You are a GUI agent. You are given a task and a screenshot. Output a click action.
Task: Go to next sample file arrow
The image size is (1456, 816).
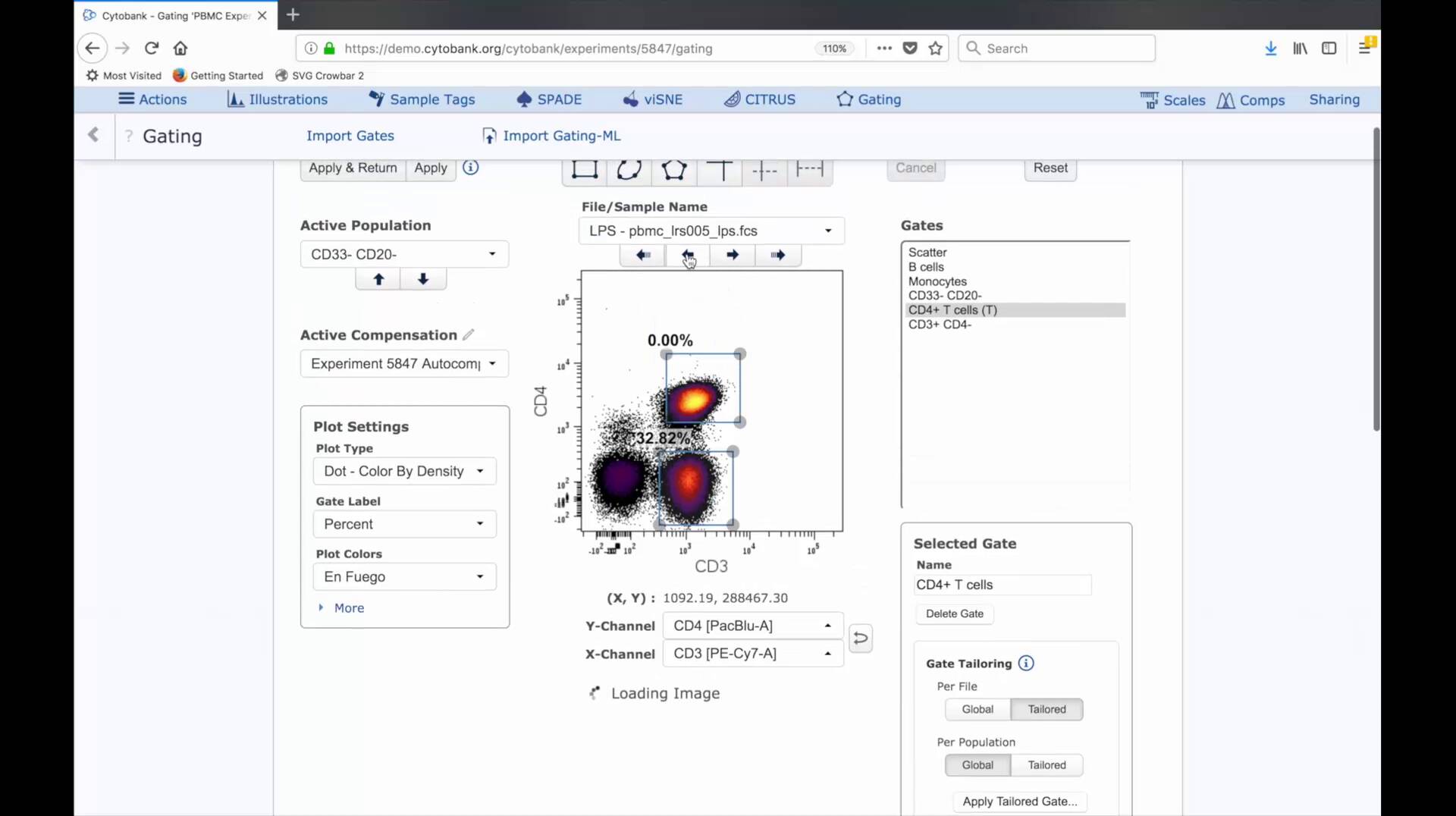click(x=732, y=256)
